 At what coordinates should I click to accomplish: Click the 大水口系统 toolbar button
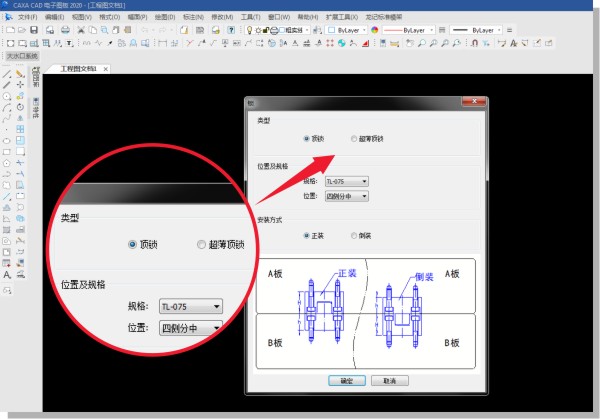23,56
